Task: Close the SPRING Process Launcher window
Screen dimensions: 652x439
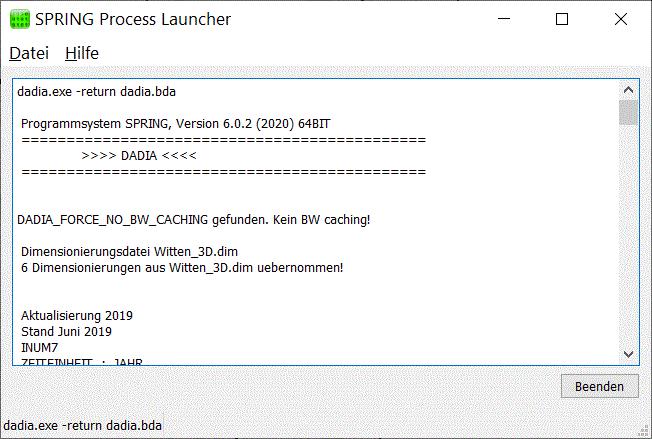Action: [x=620, y=19]
